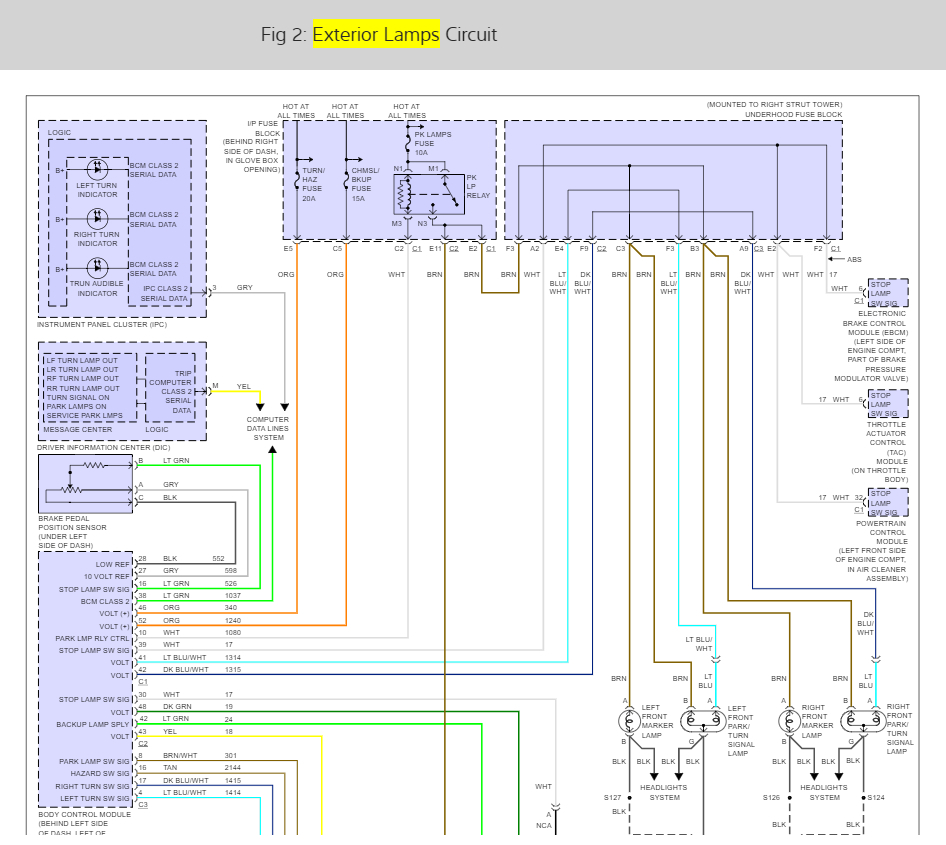The width and height of the screenshot is (946, 845).
Task: Click 'IPC CLASS 2 SERIAL DATA' text
Action: click(164, 293)
